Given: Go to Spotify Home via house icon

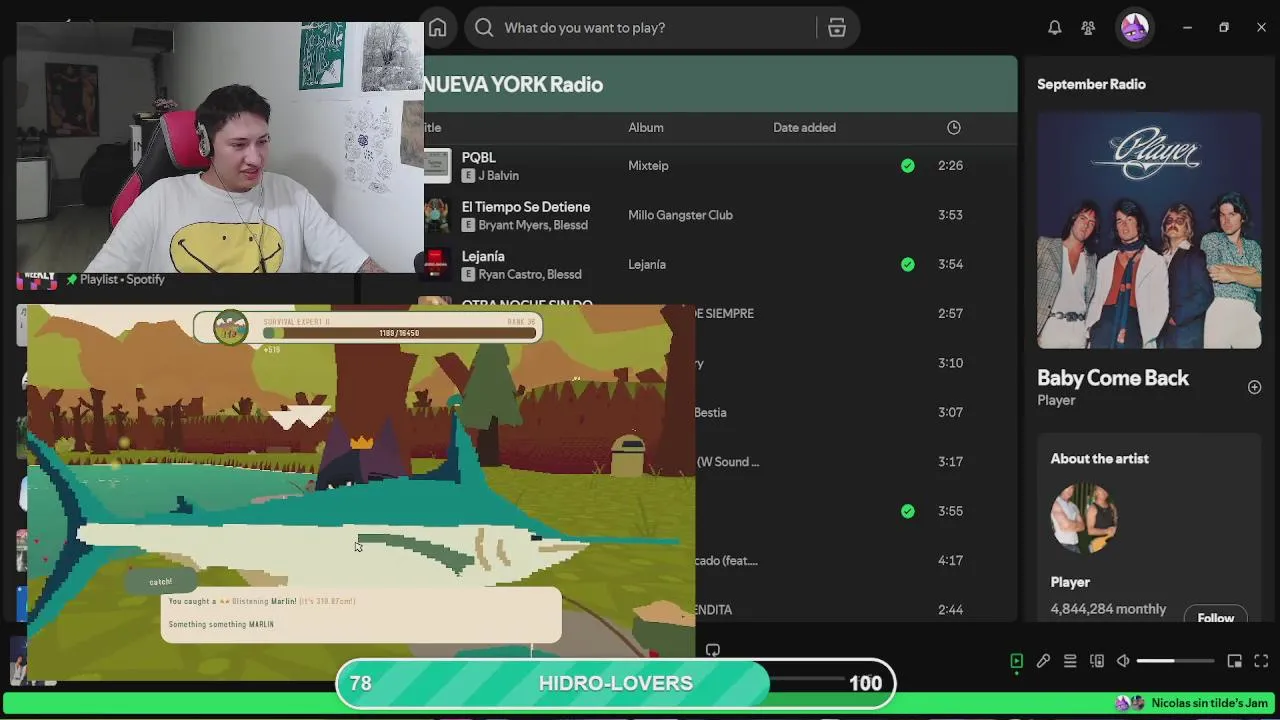Looking at the screenshot, I should pyautogui.click(x=437, y=28).
